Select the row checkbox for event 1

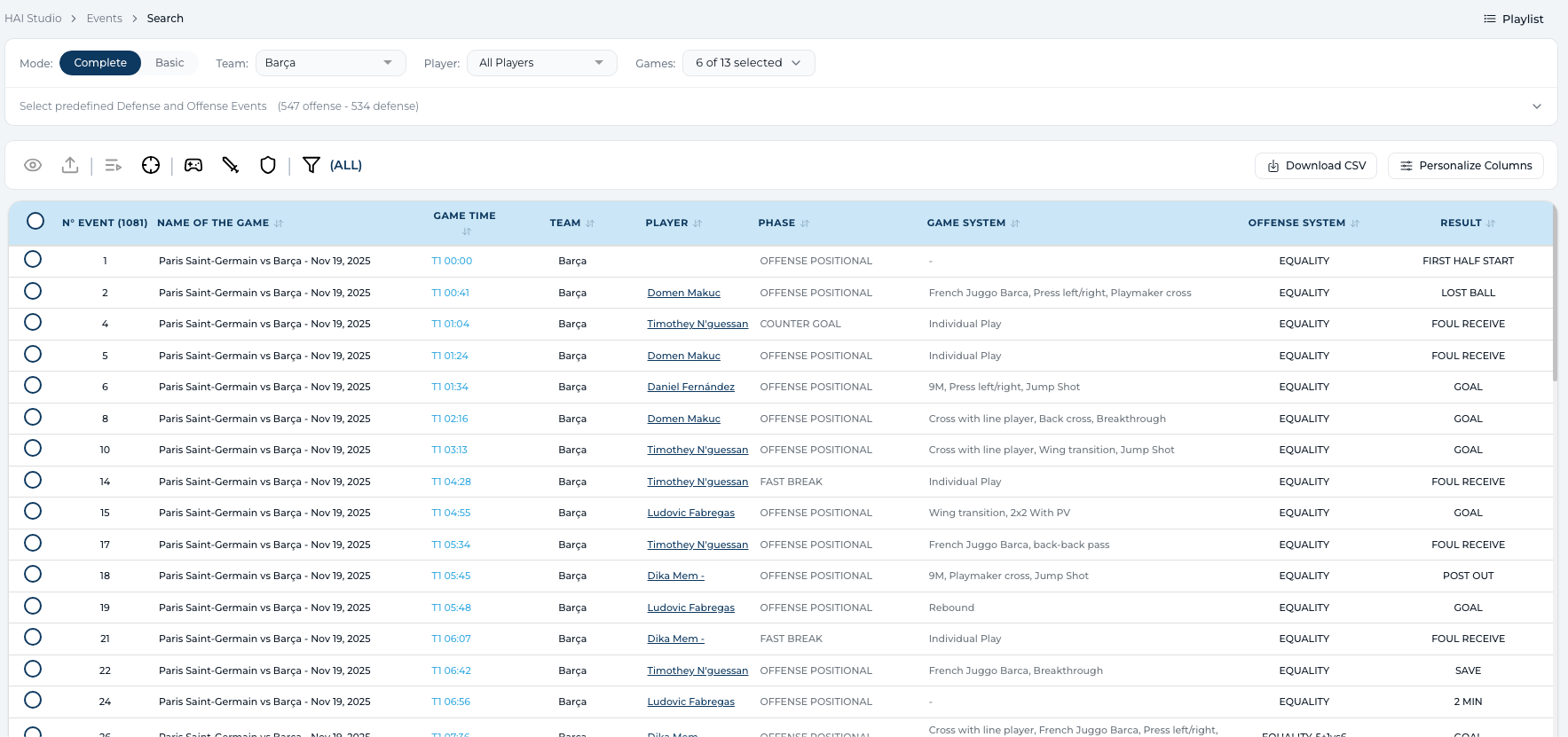click(x=33, y=260)
